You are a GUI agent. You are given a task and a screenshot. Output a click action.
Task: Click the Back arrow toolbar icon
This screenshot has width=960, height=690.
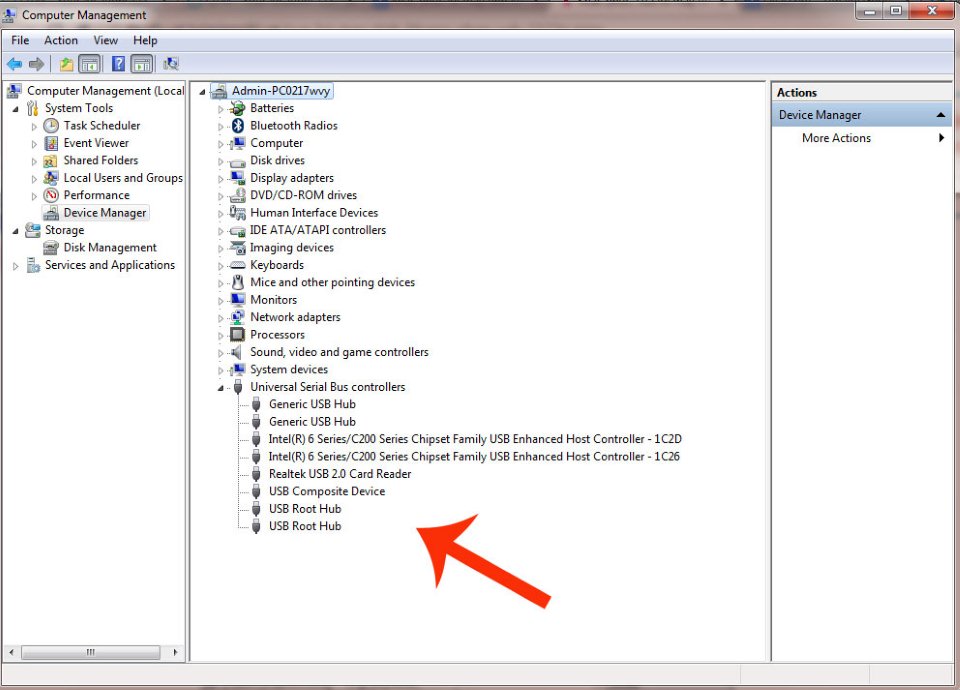coord(14,64)
